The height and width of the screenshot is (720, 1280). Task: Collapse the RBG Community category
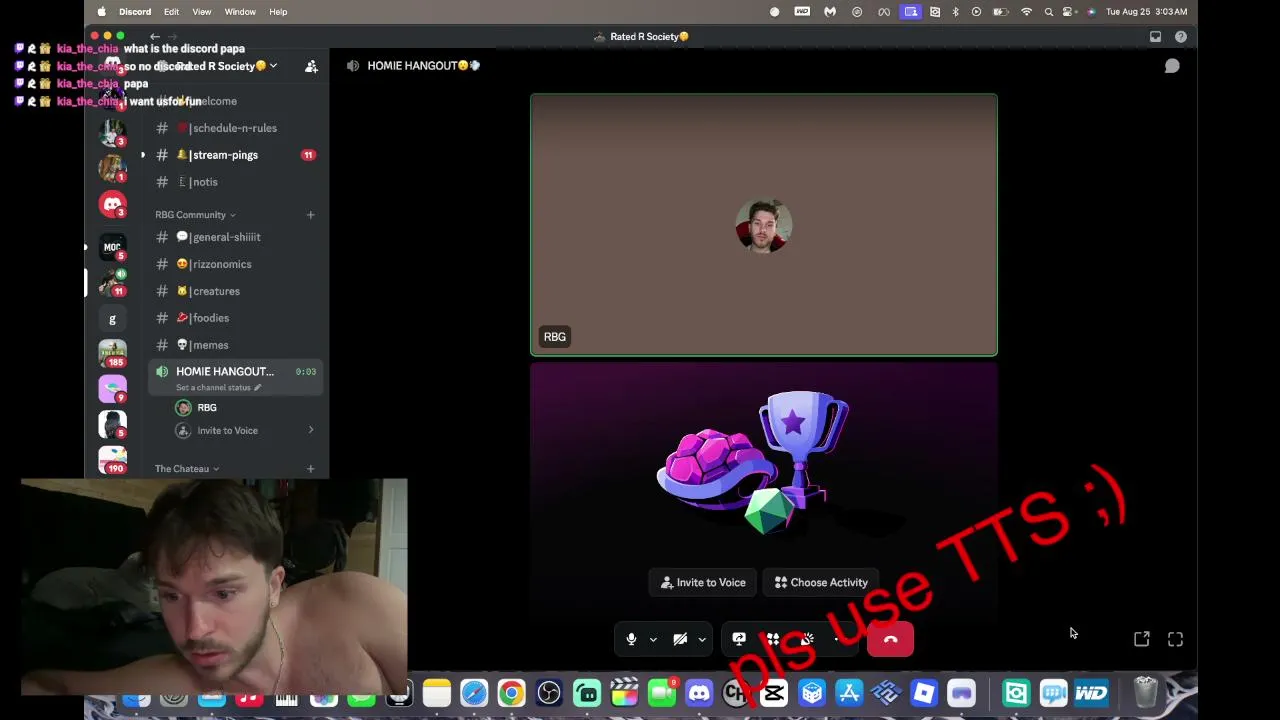(195, 215)
